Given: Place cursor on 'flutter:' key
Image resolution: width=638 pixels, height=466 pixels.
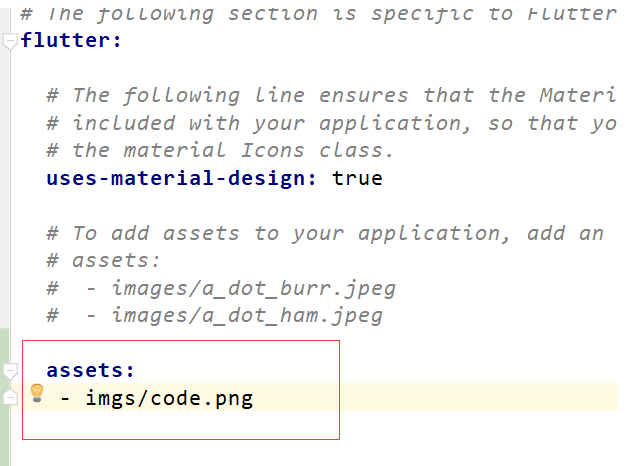Looking at the screenshot, I should point(71,40).
